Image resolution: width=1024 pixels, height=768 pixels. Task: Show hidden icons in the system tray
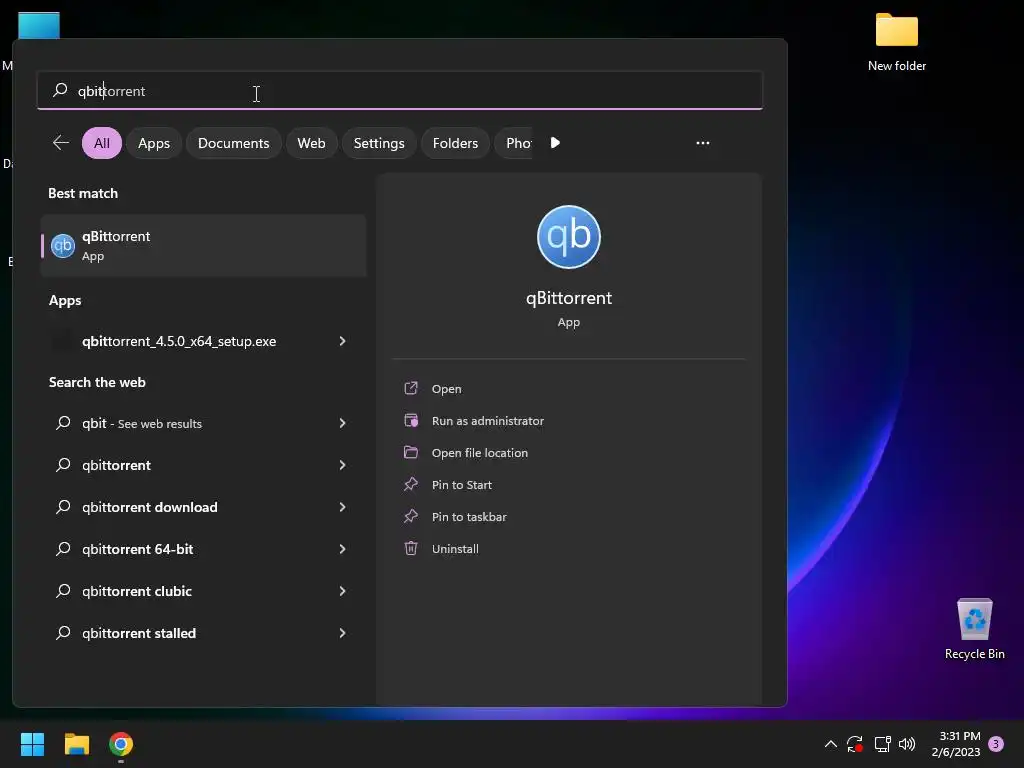tap(831, 744)
